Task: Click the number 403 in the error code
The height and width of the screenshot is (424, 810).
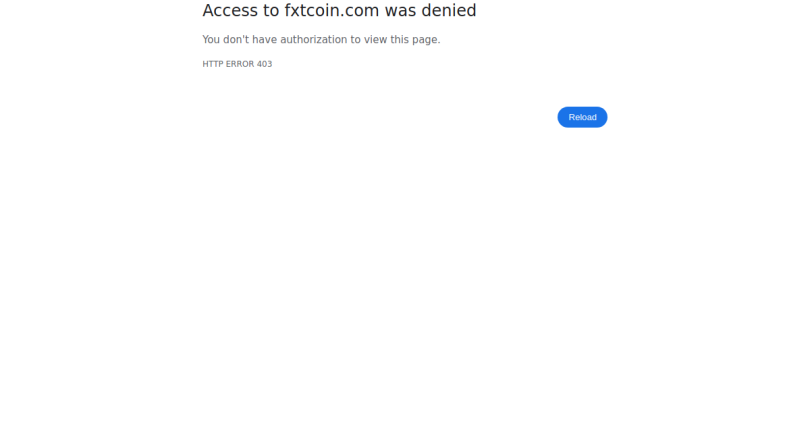Action: (x=264, y=64)
